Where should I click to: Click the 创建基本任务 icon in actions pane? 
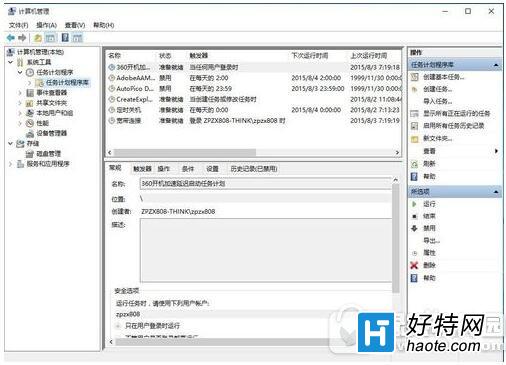(x=414, y=77)
